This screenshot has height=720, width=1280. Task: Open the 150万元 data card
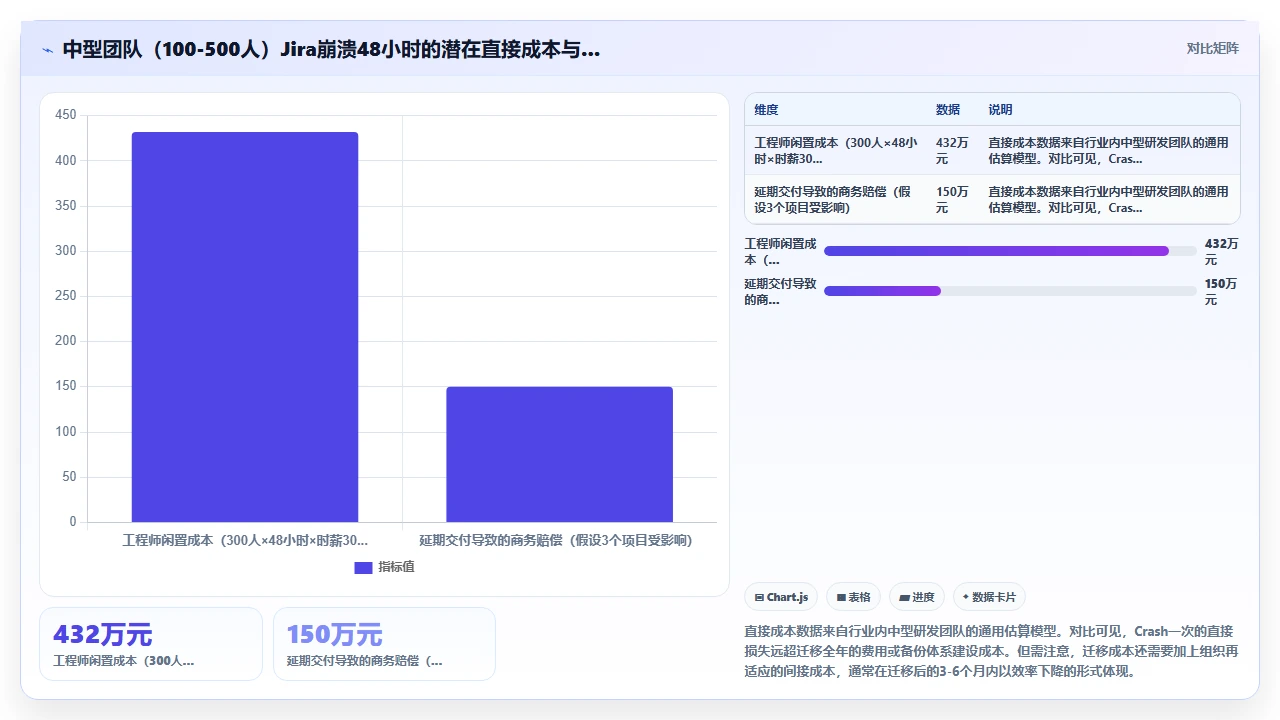click(384, 644)
